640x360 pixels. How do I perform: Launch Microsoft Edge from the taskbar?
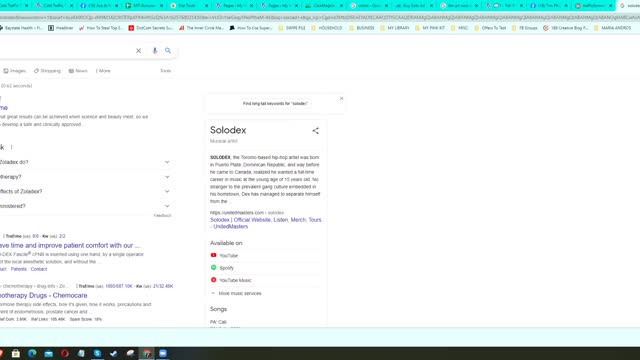(32, 353)
